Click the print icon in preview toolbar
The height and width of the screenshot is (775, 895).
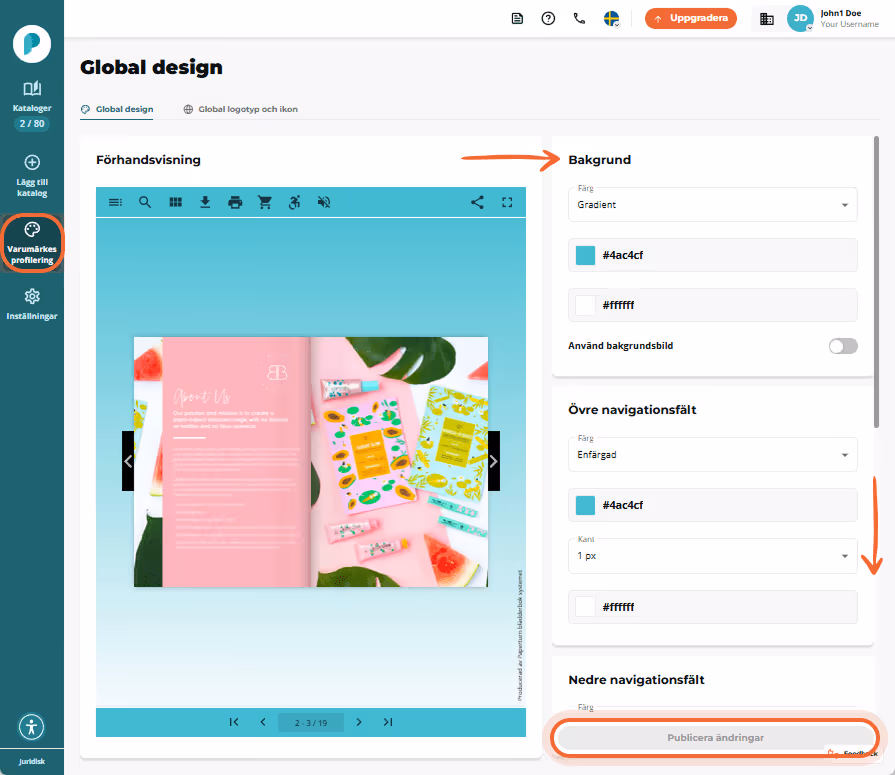[x=235, y=202]
